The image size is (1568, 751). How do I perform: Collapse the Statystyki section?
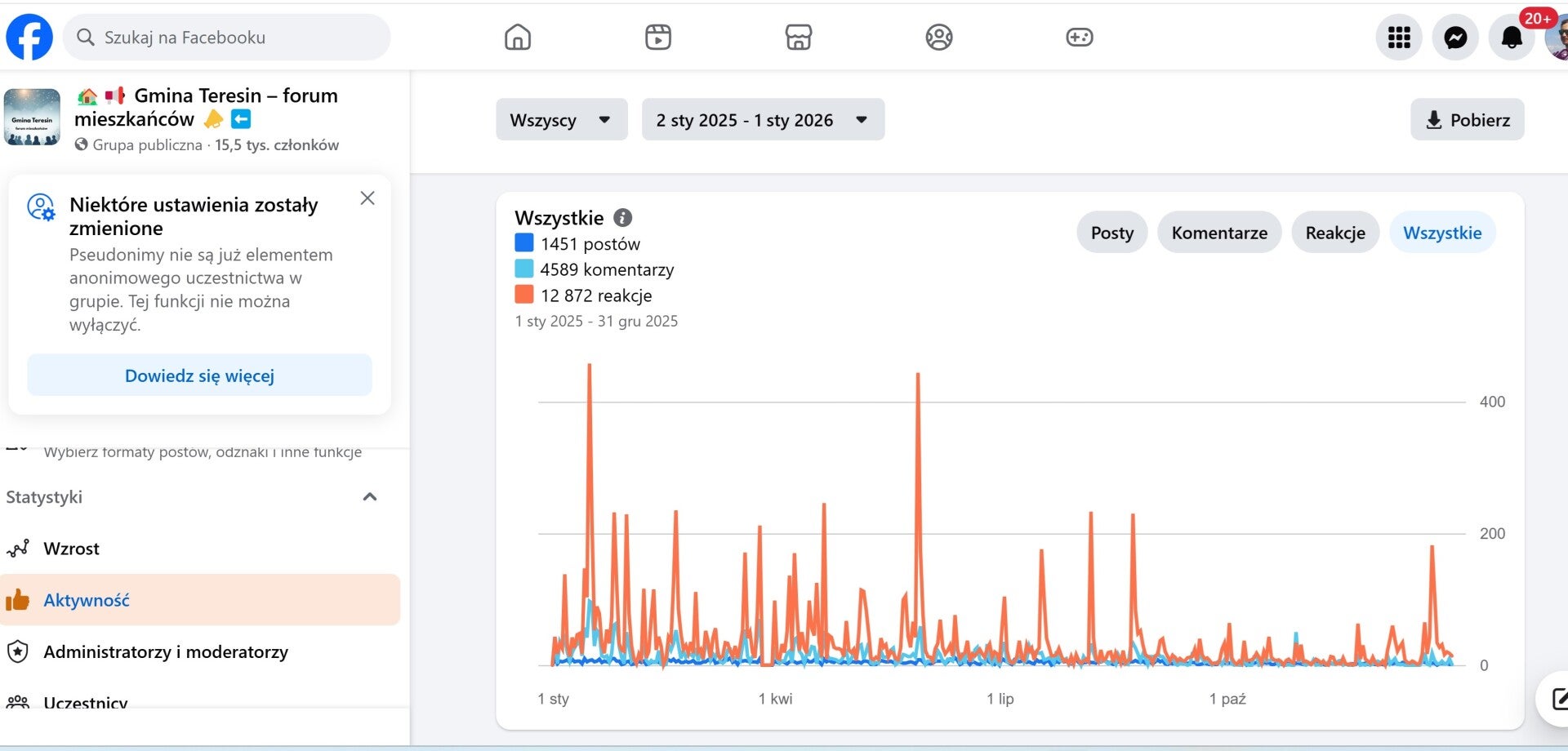[369, 497]
